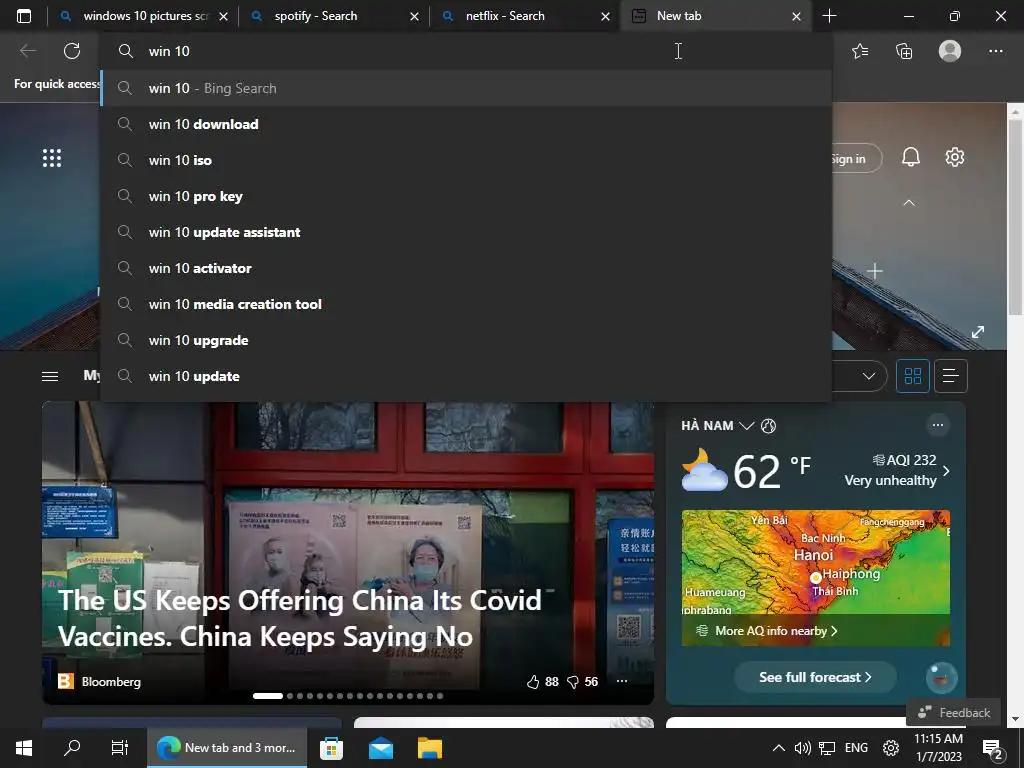
Task: Open feed layout dropdown chevron
Action: coord(869,376)
